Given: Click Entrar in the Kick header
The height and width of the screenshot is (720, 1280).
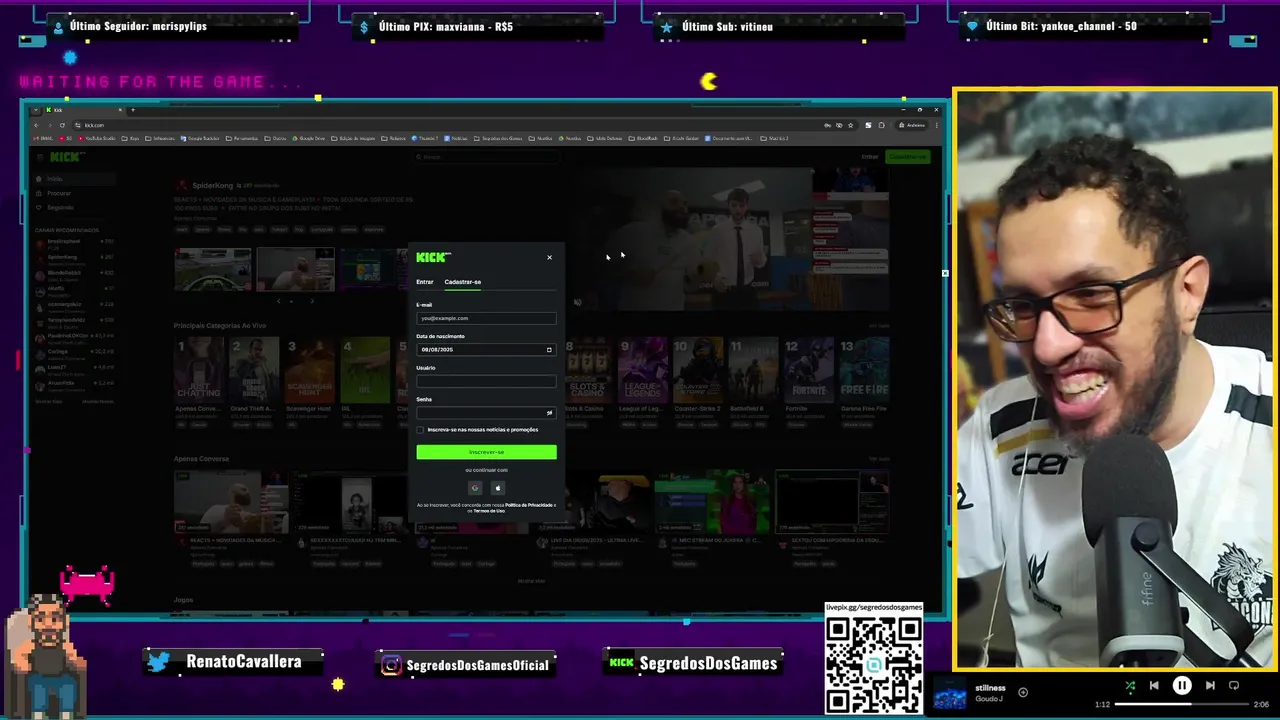Looking at the screenshot, I should (x=870, y=157).
